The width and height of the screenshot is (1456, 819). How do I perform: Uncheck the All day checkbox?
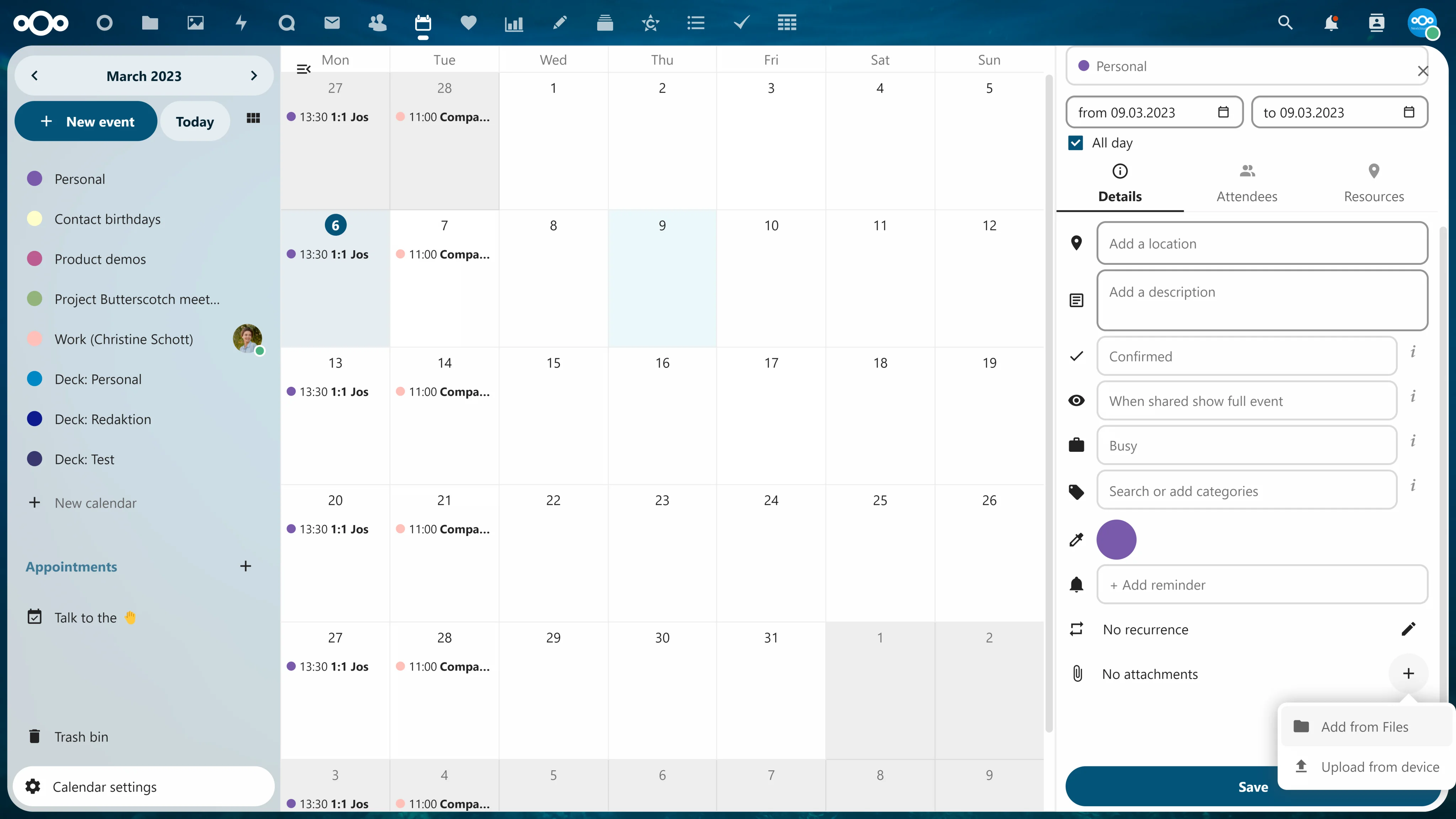pyautogui.click(x=1076, y=143)
